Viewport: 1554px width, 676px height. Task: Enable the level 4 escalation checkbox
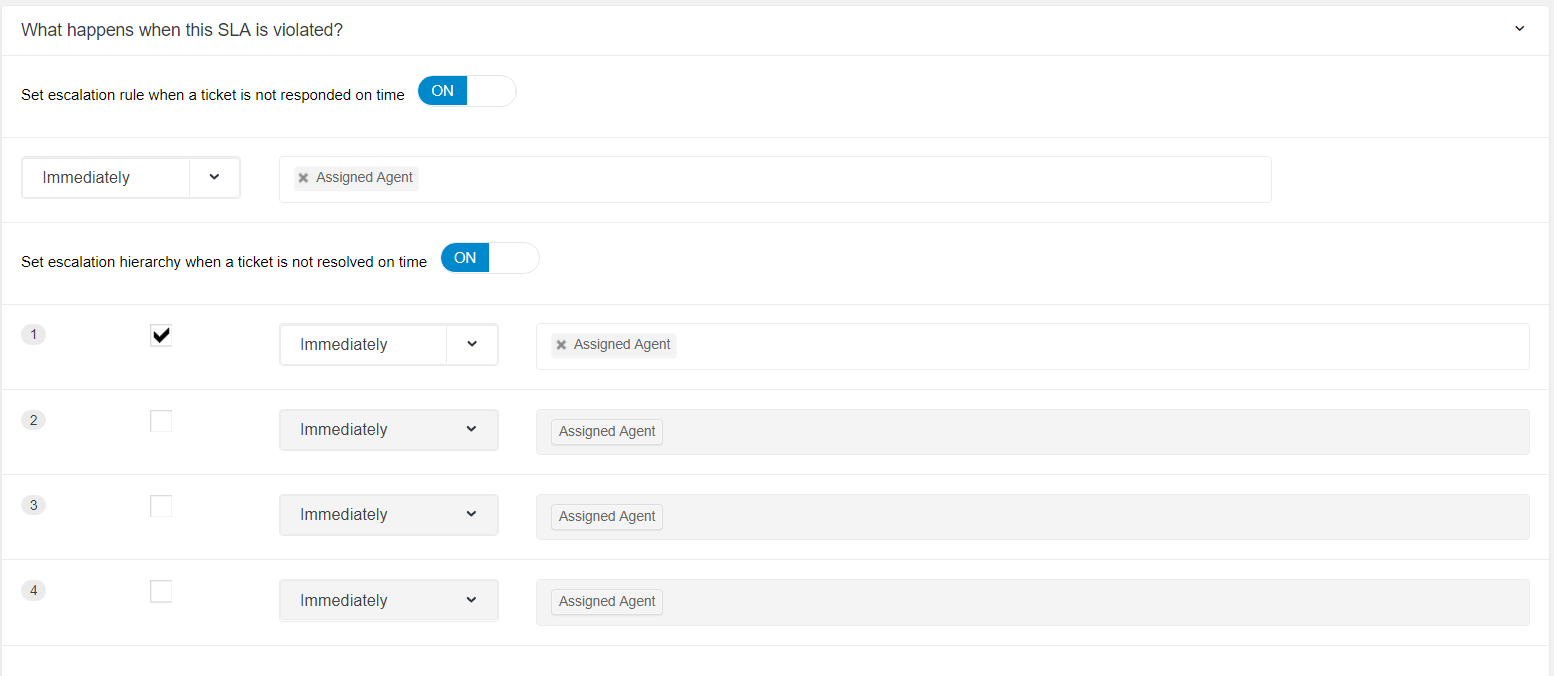(161, 591)
